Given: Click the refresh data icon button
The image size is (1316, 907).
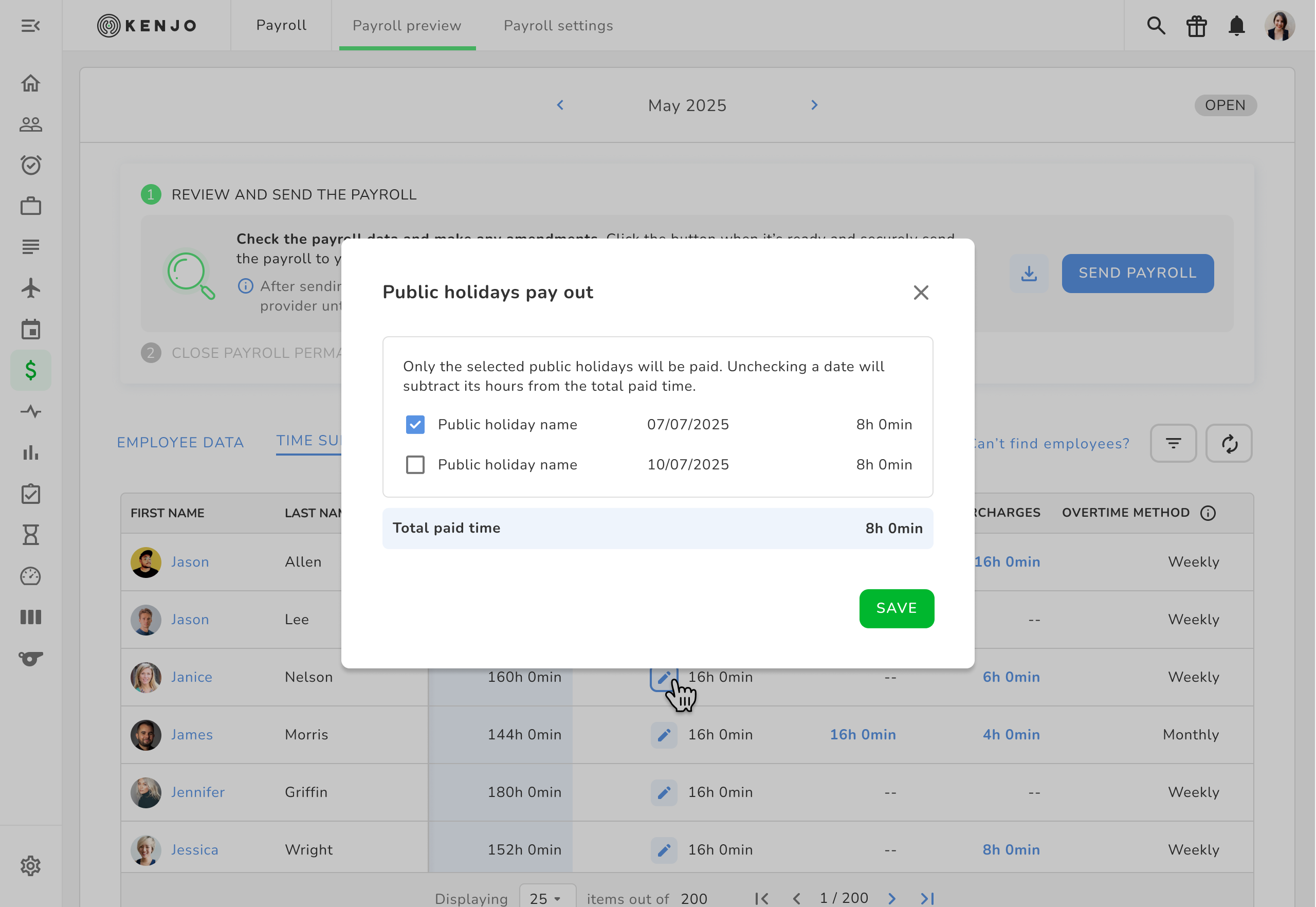Looking at the screenshot, I should (x=1229, y=443).
